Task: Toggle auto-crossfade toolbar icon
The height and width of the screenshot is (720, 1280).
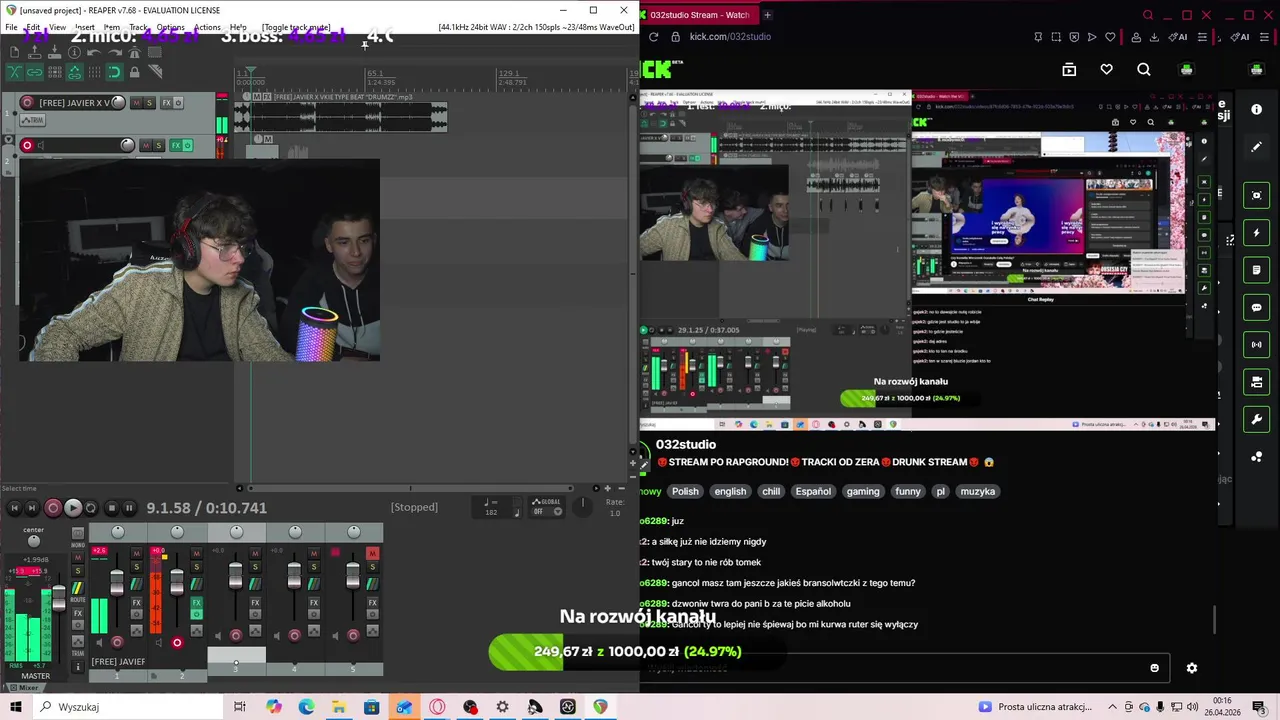Action: pos(15,72)
